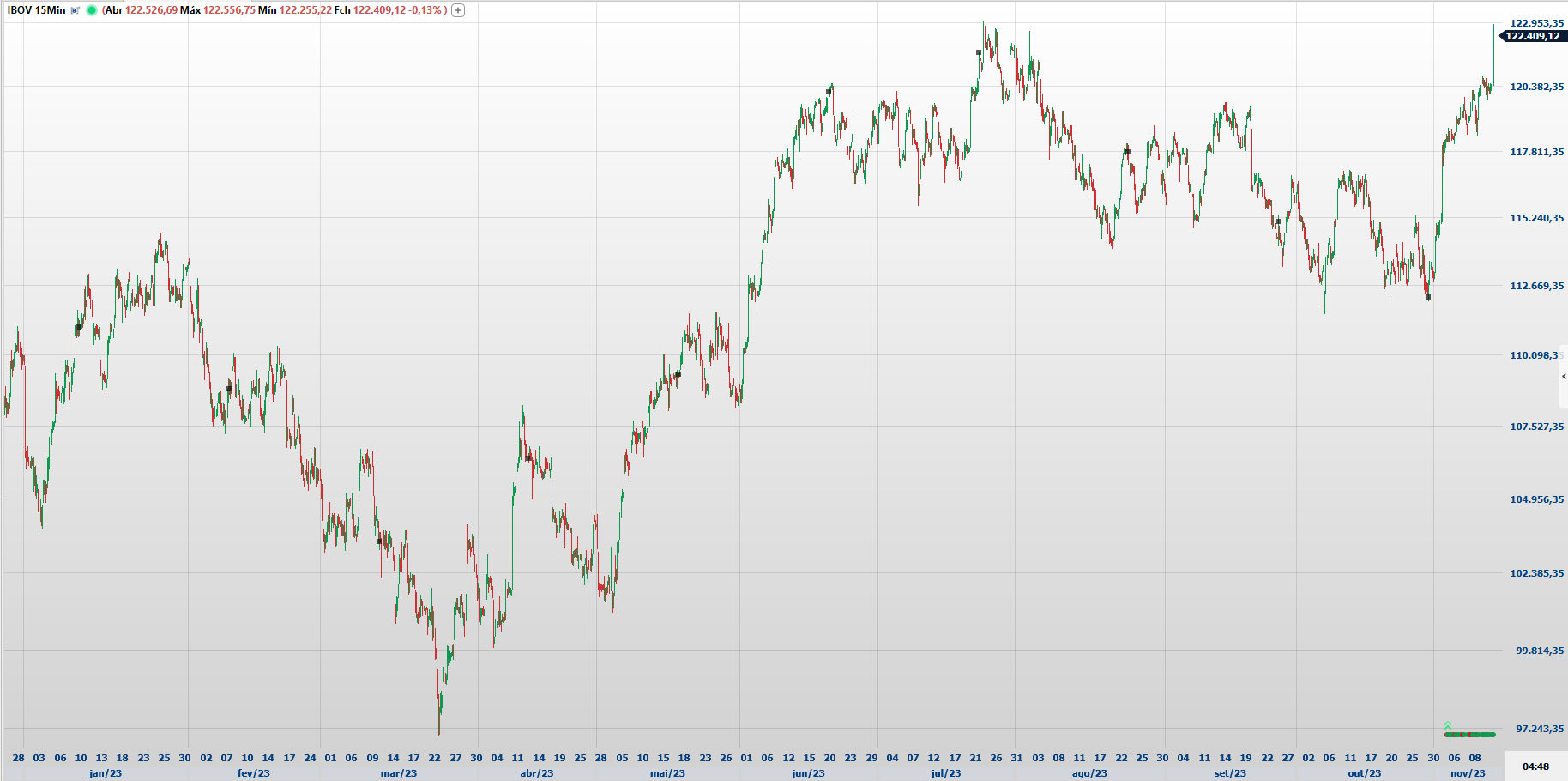Click the black marker at June high
This screenshot has width=1568, height=781.
(829, 91)
